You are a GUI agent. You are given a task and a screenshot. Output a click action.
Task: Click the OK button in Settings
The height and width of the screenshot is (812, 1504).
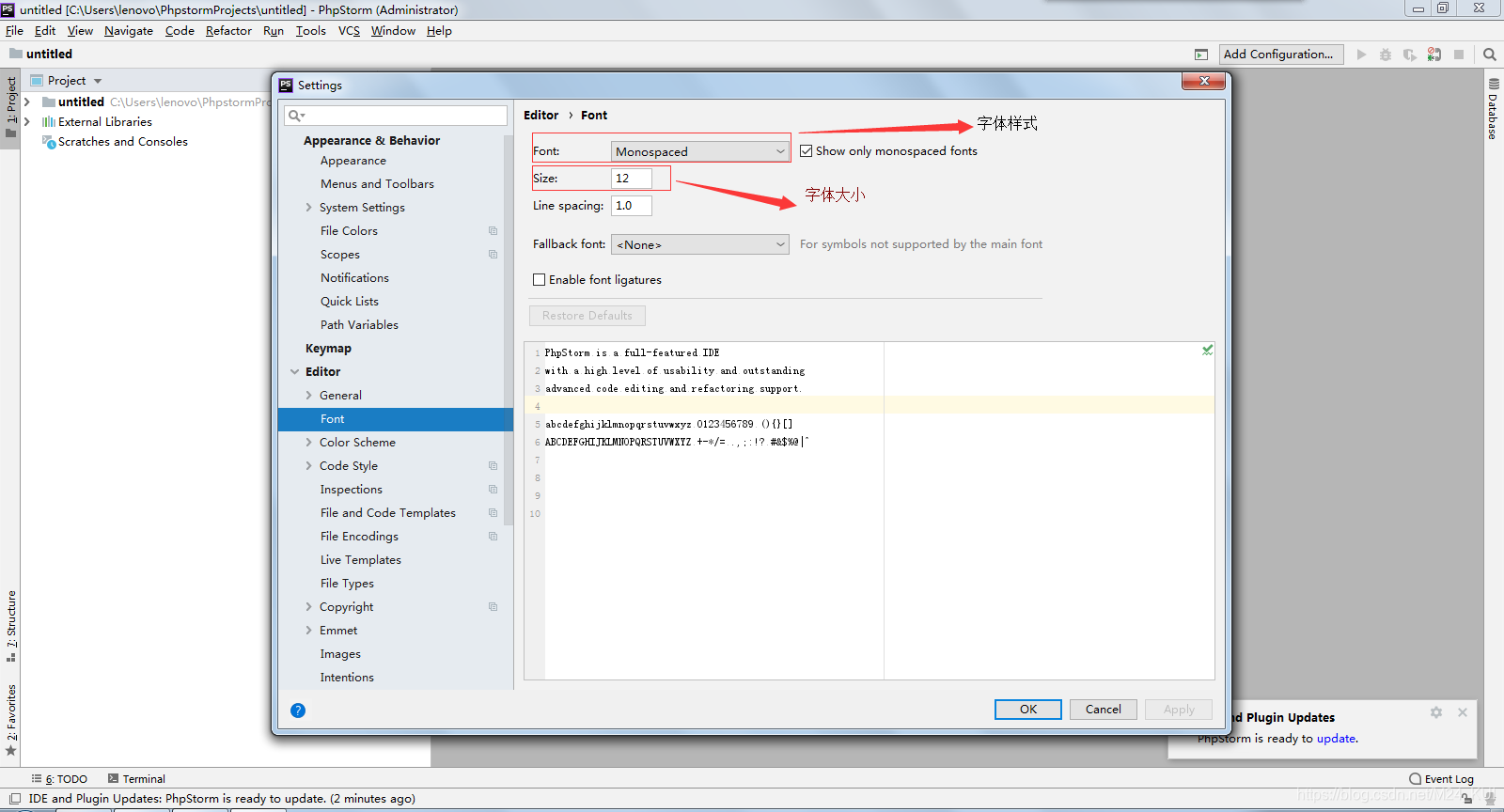point(1028,710)
